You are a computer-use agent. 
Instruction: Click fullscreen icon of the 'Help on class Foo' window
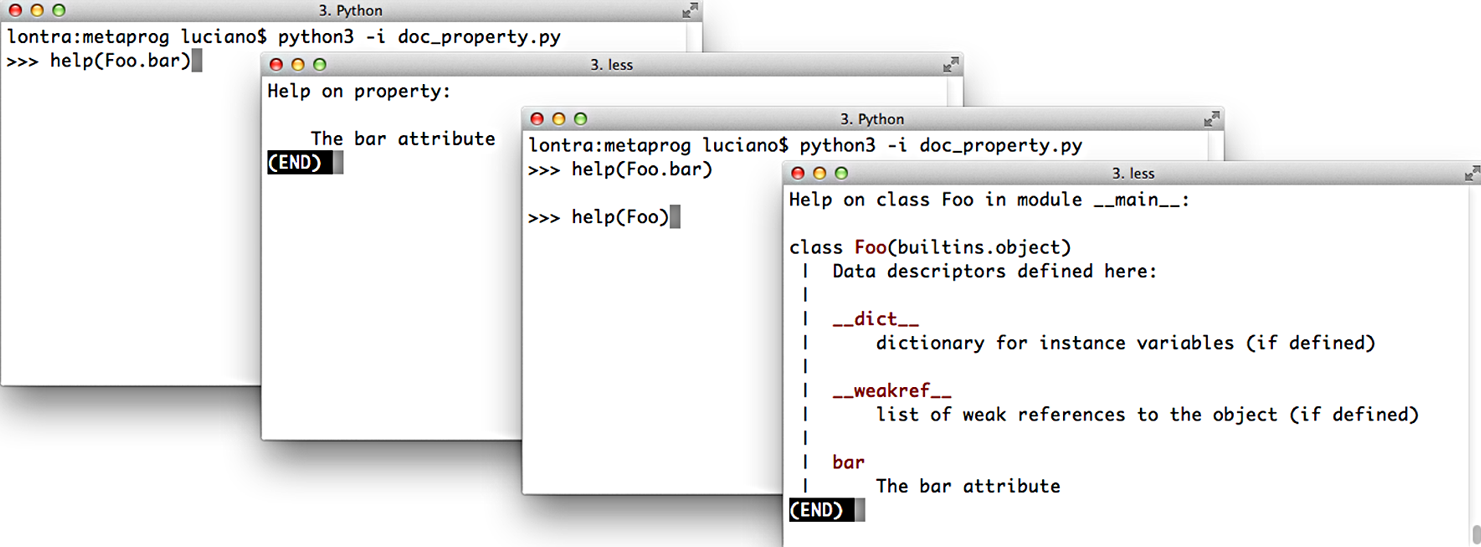click(x=1471, y=174)
